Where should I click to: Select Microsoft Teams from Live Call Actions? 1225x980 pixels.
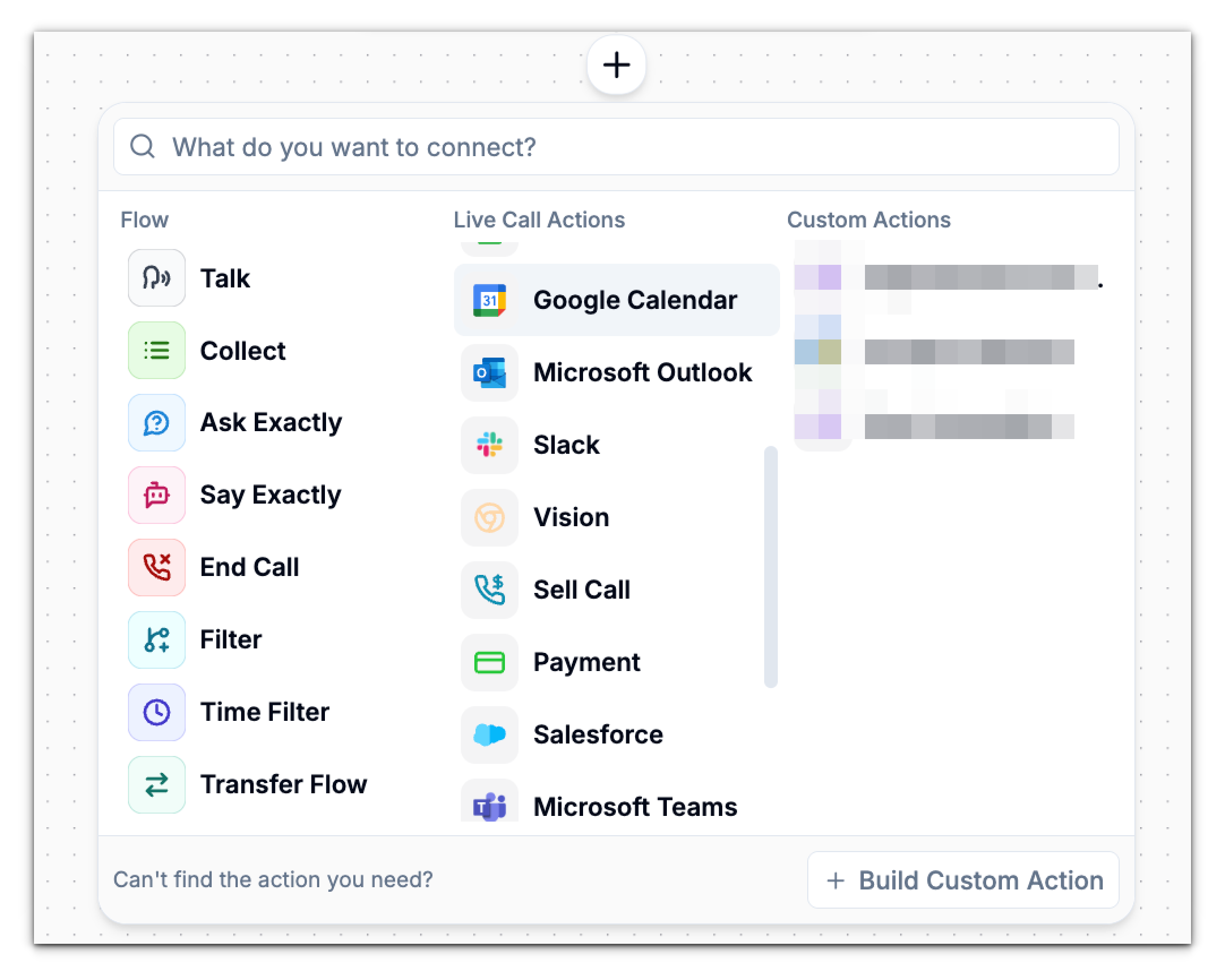[634, 806]
